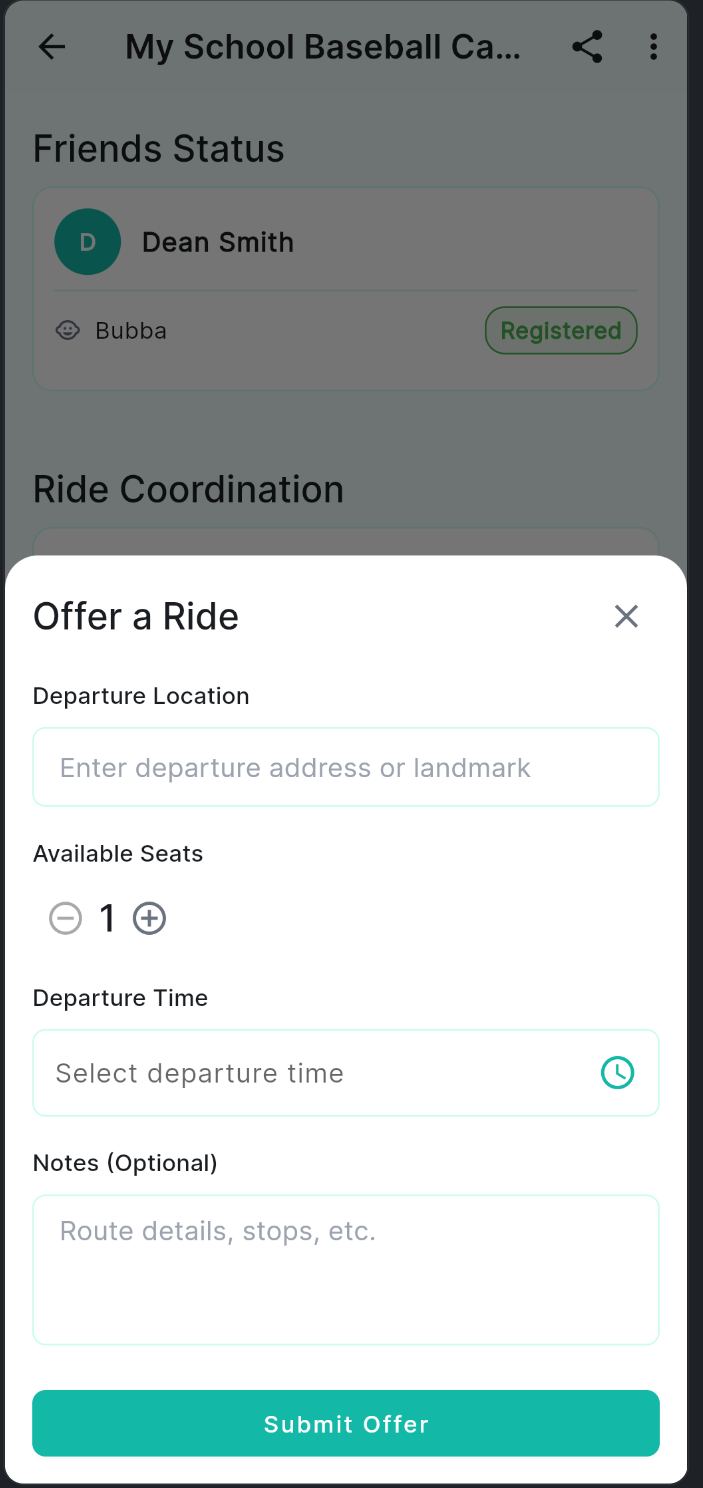Decrease available seats with the minus icon
Screen dimensions: 703x1488
(x=65, y=917)
